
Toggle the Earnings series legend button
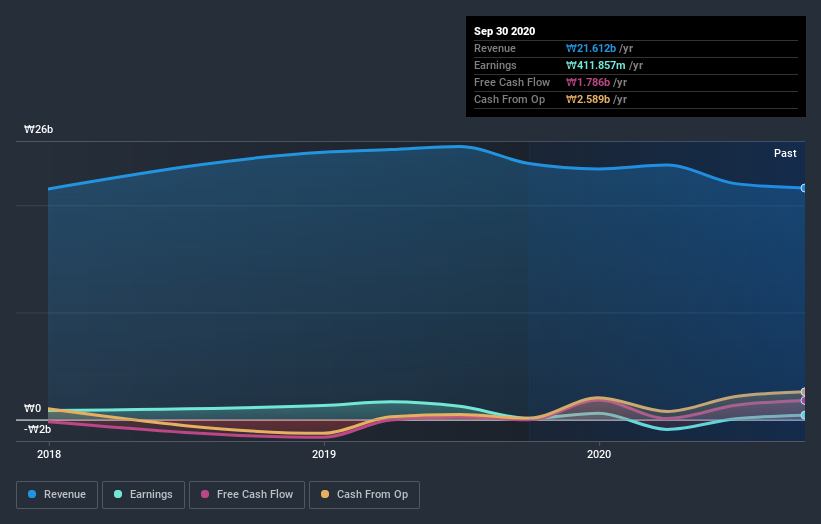coord(143,495)
